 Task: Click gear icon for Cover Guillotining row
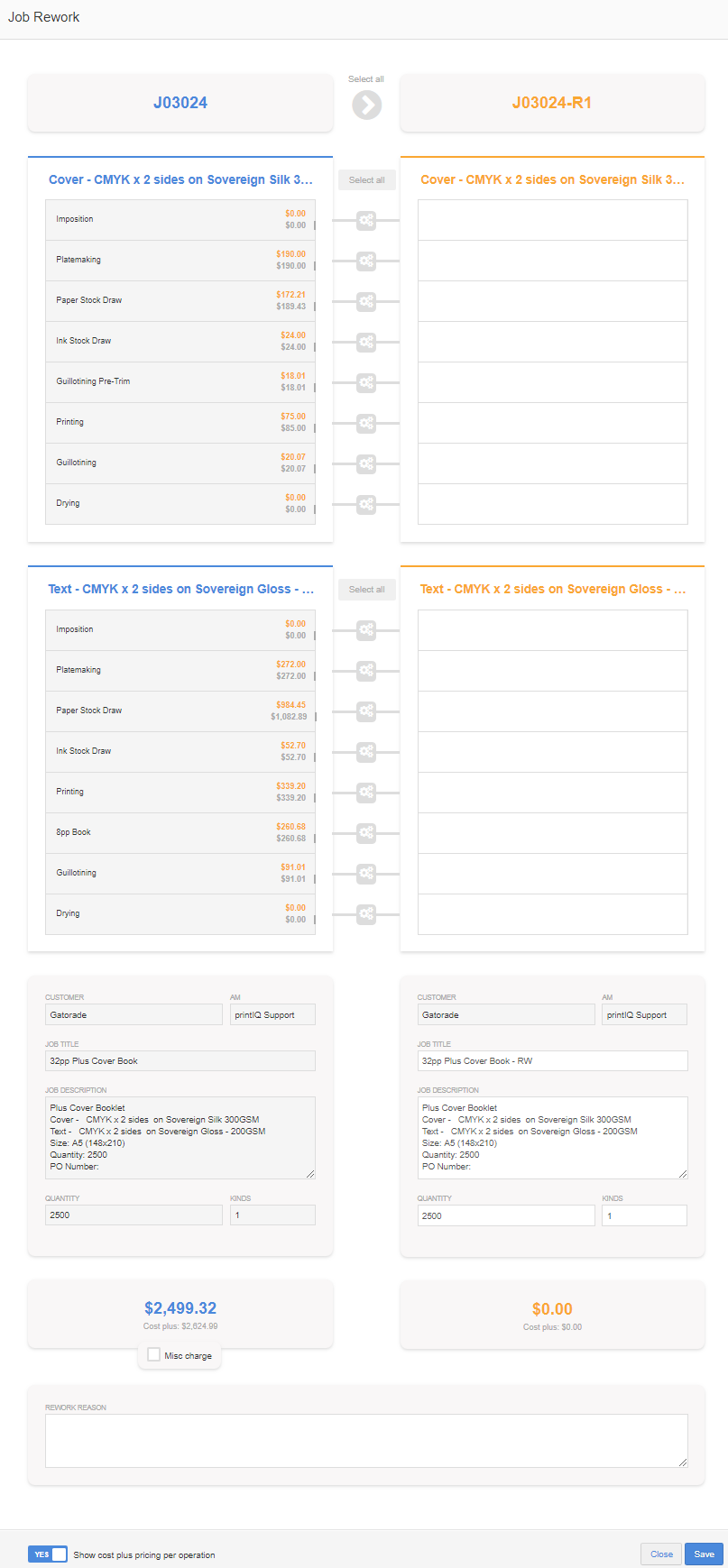pos(366,463)
